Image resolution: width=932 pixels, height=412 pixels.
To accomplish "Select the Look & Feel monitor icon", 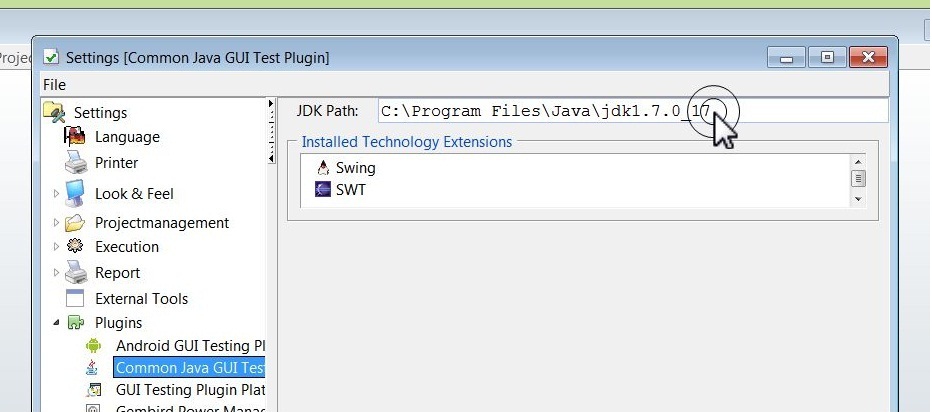I will [x=76, y=194].
